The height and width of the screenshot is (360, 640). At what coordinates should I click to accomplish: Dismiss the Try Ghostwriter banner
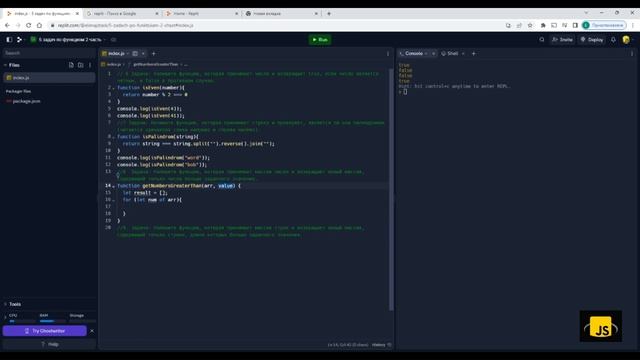pos(92,331)
